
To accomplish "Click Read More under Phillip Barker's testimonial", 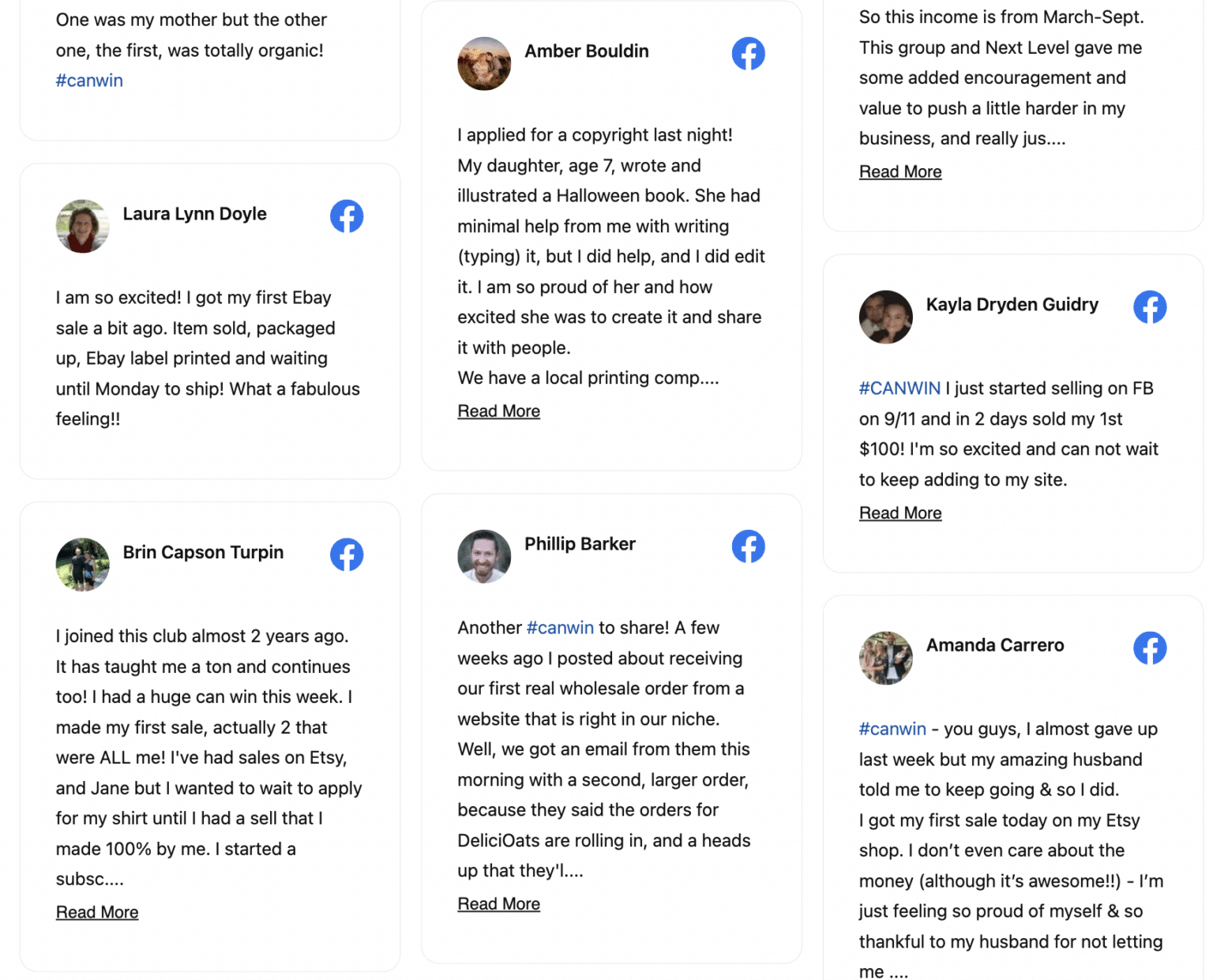I will point(498,904).
